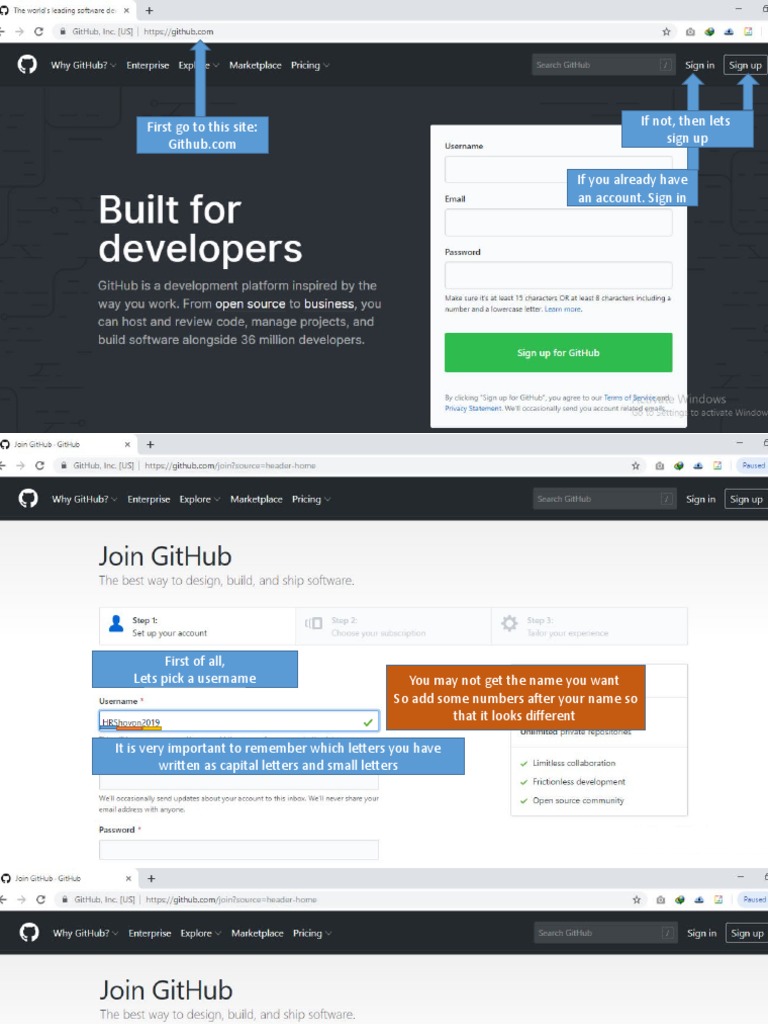Viewport: 768px width, 1024px height.
Task: Click the Step 2 subscription icon on Join GitHub
Action: 313,623
